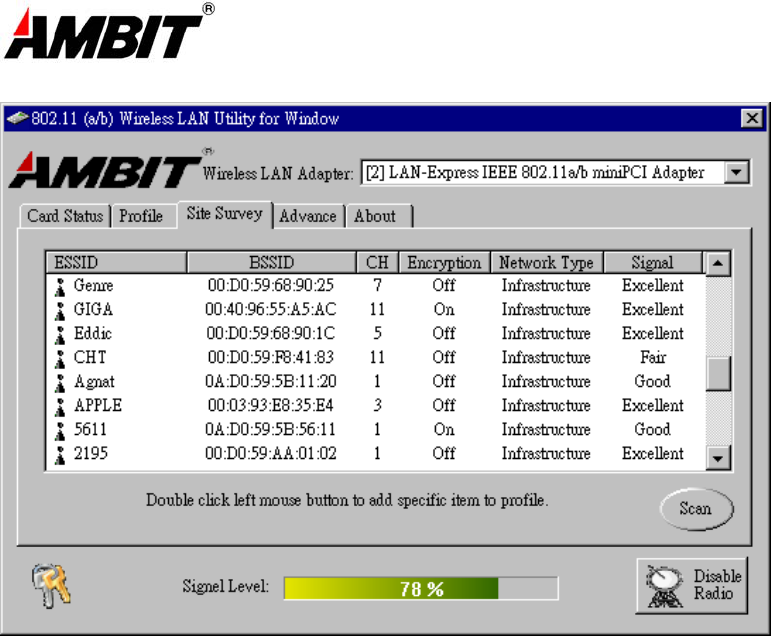
Task: Select the 5611 ESSID entry
Action: coord(90,429)
